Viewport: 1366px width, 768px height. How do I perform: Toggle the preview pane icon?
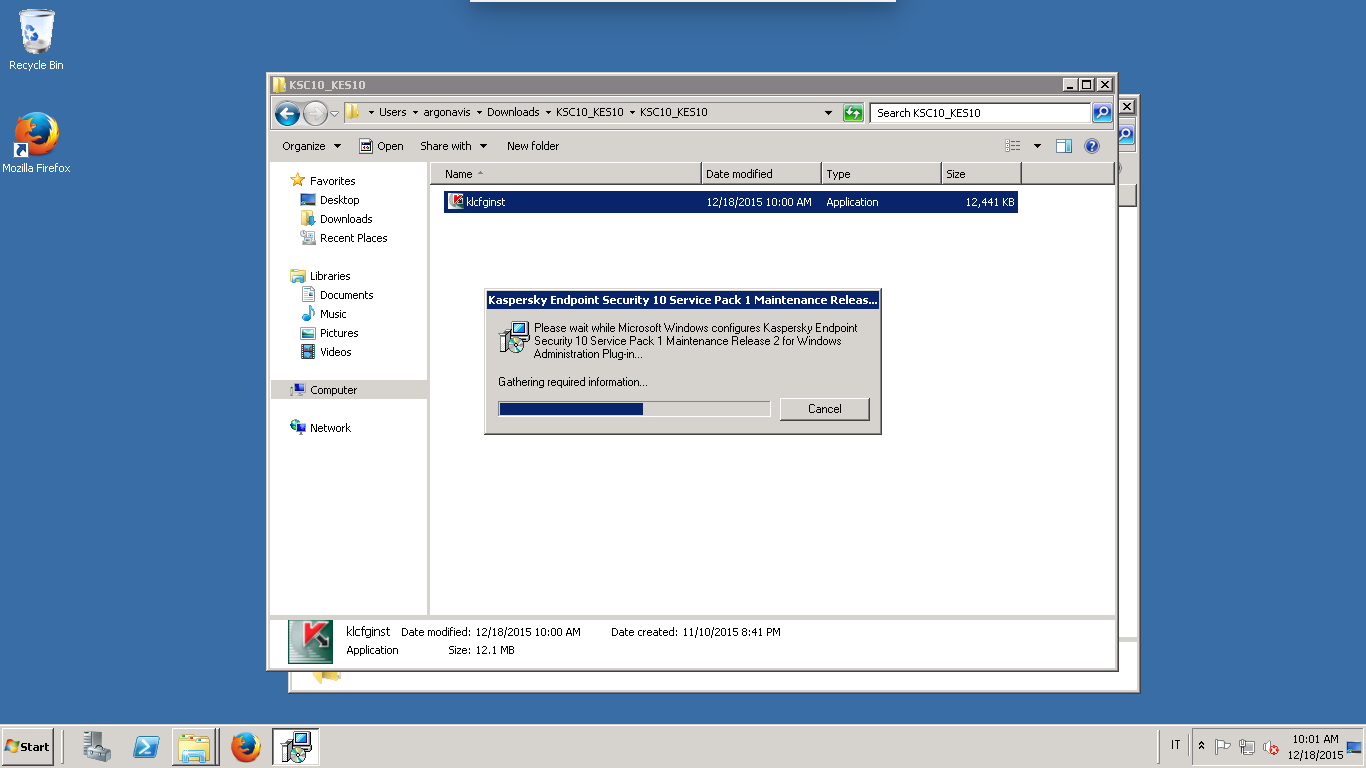[x=1064, y=146]
